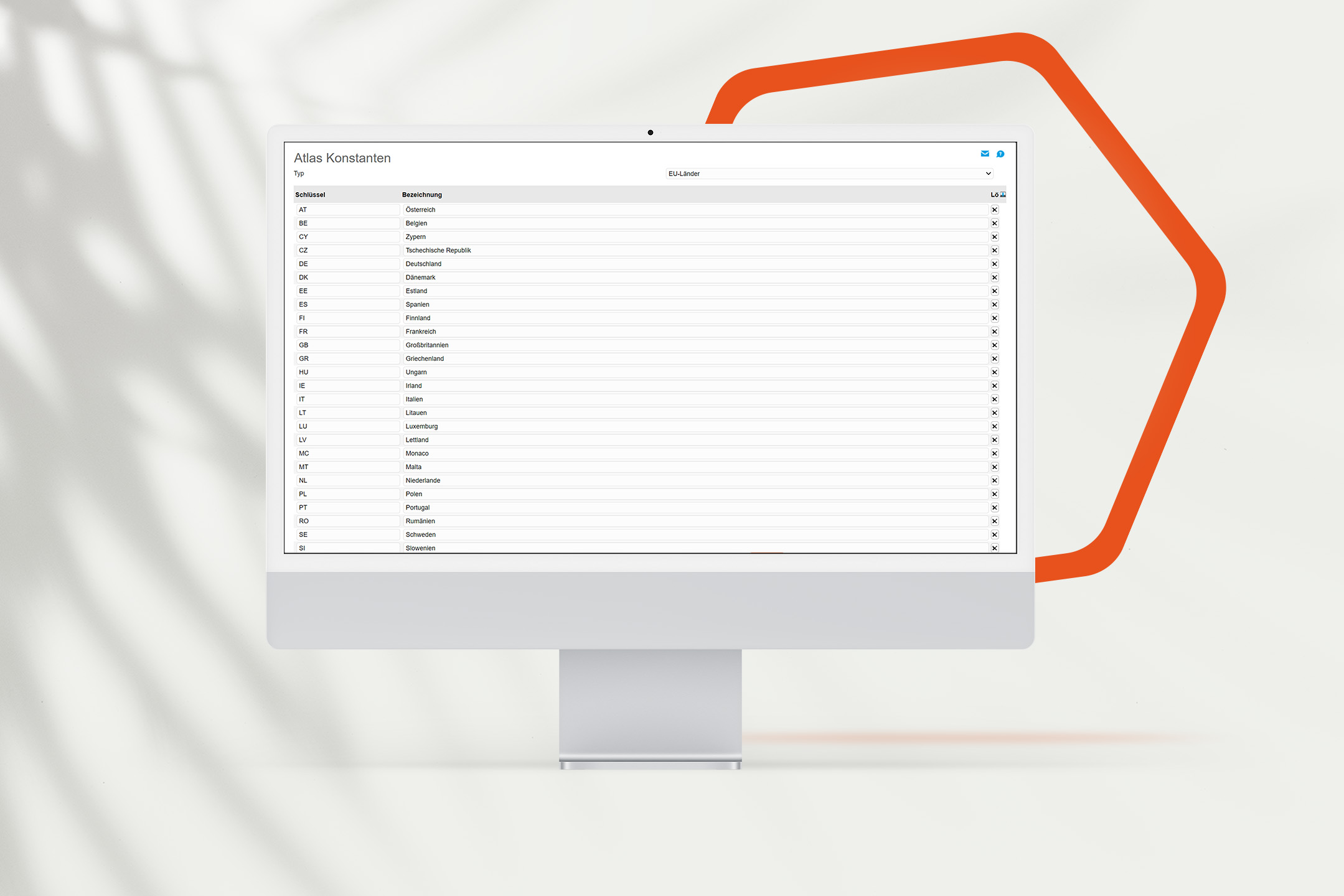This screenshot has height=896, width=1344.
Task: Edit the name field containing Tschechische Republik
Action: 695,250
